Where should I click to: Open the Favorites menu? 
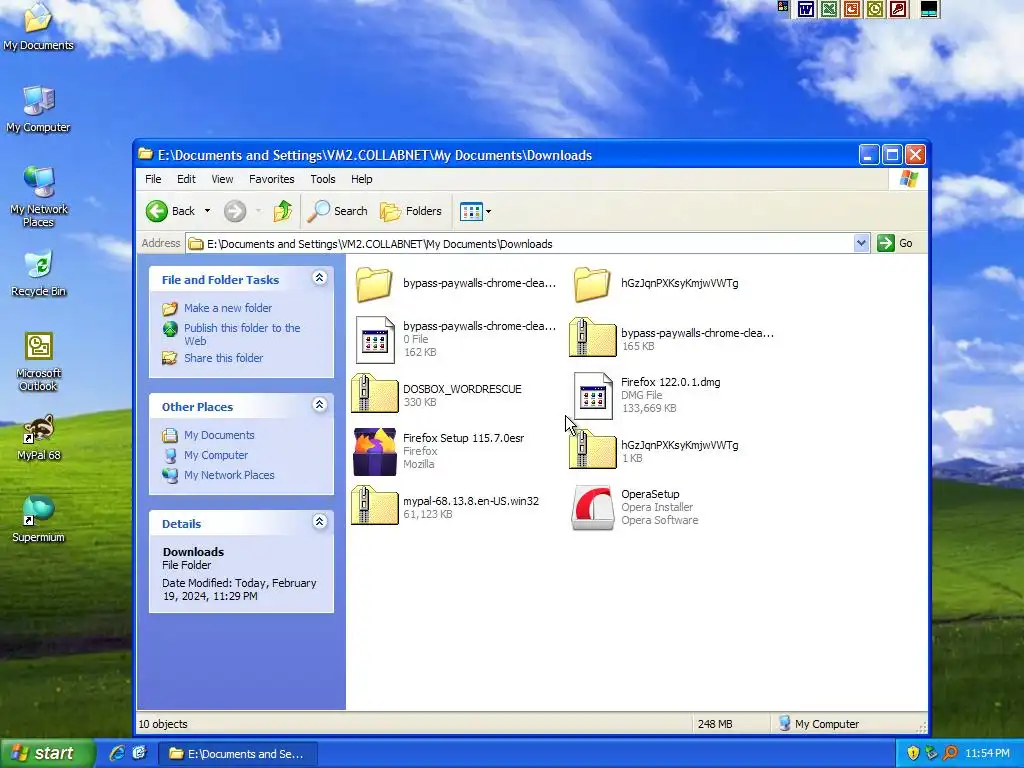(x=272, y=179)
